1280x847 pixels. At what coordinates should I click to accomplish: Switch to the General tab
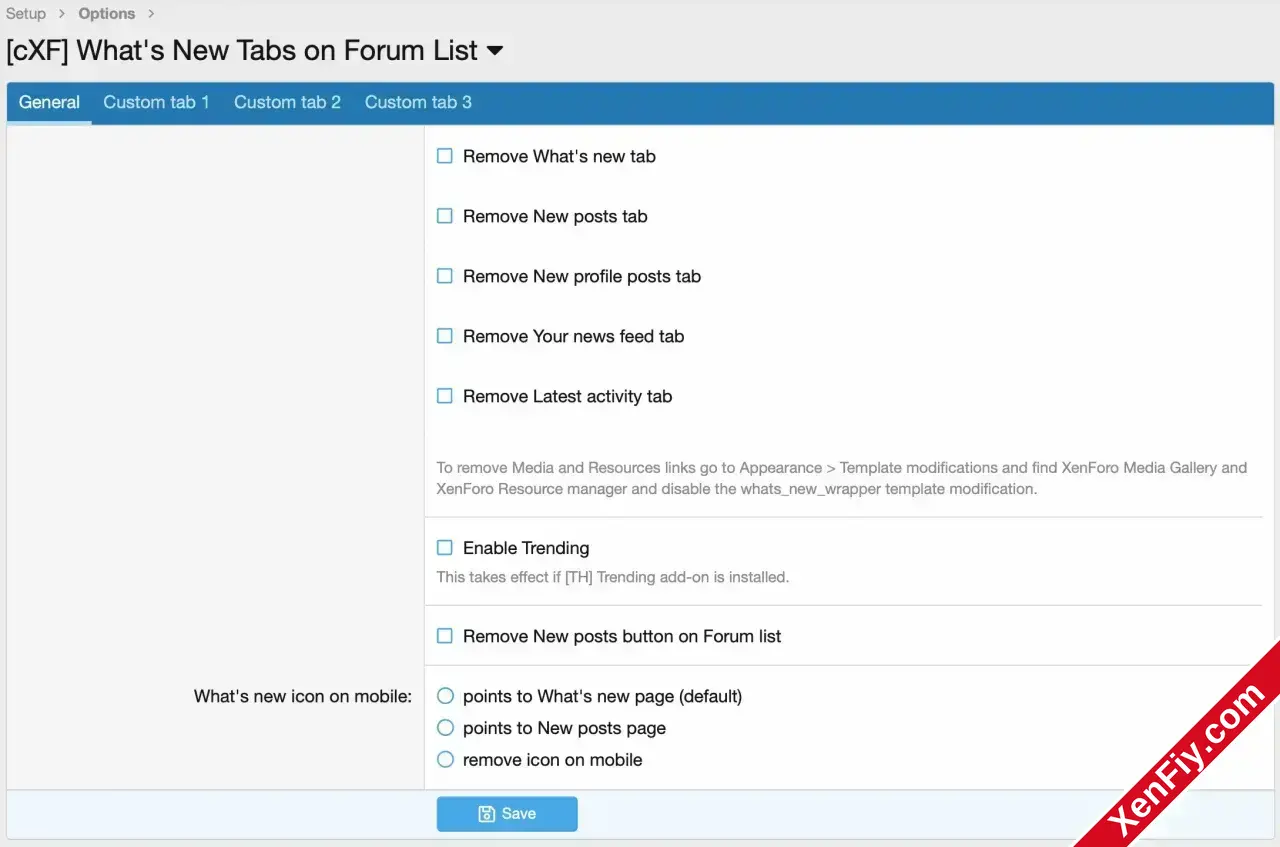tap(49, 102)
